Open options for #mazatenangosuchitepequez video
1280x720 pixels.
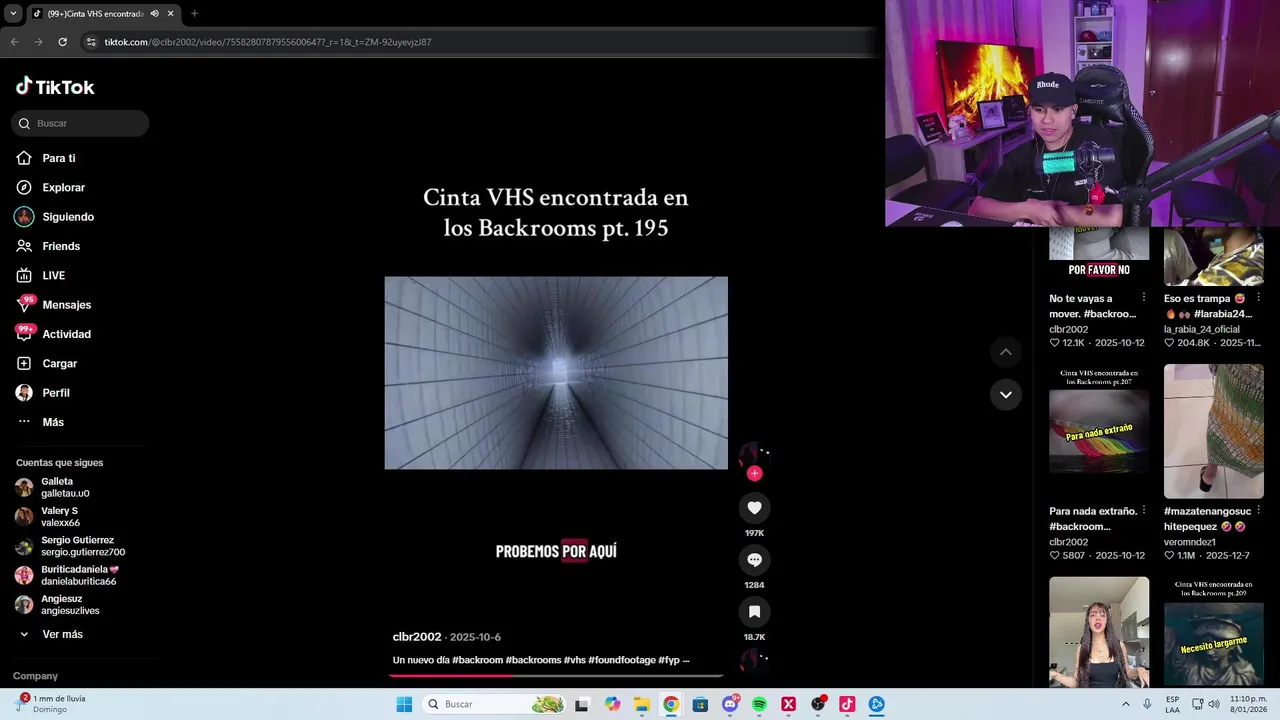click(x=1258, y=511)
